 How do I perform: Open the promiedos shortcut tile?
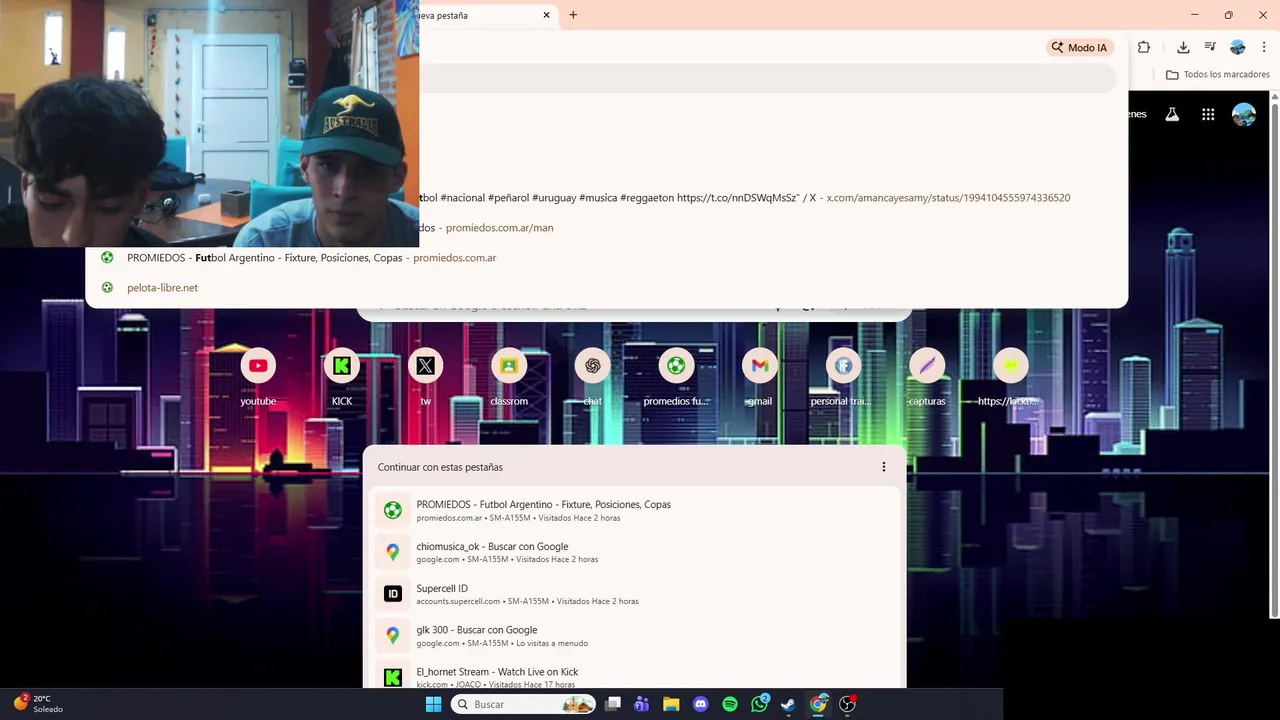[x=676, y=376]
